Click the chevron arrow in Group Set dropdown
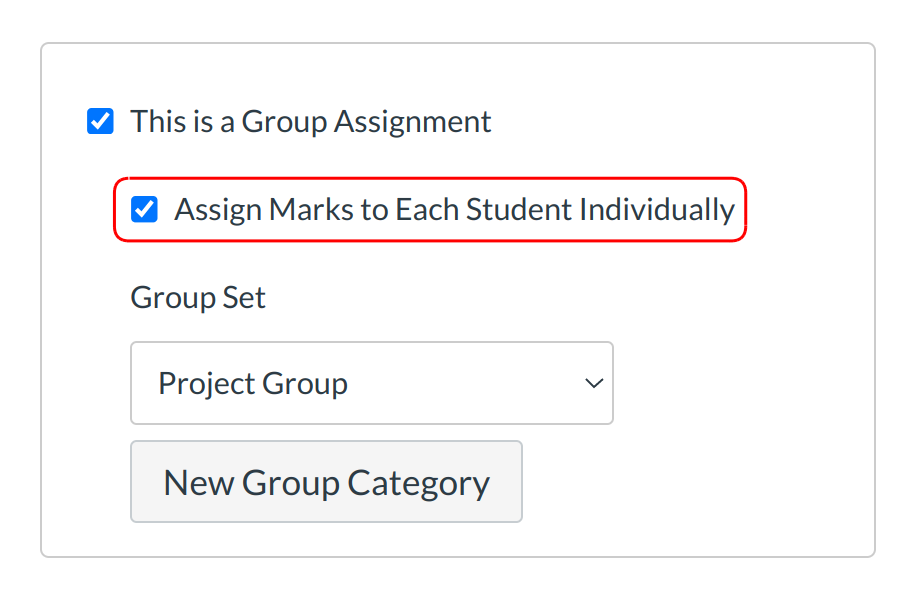This screenshot has height=602, width=918. tap(594, 383)
